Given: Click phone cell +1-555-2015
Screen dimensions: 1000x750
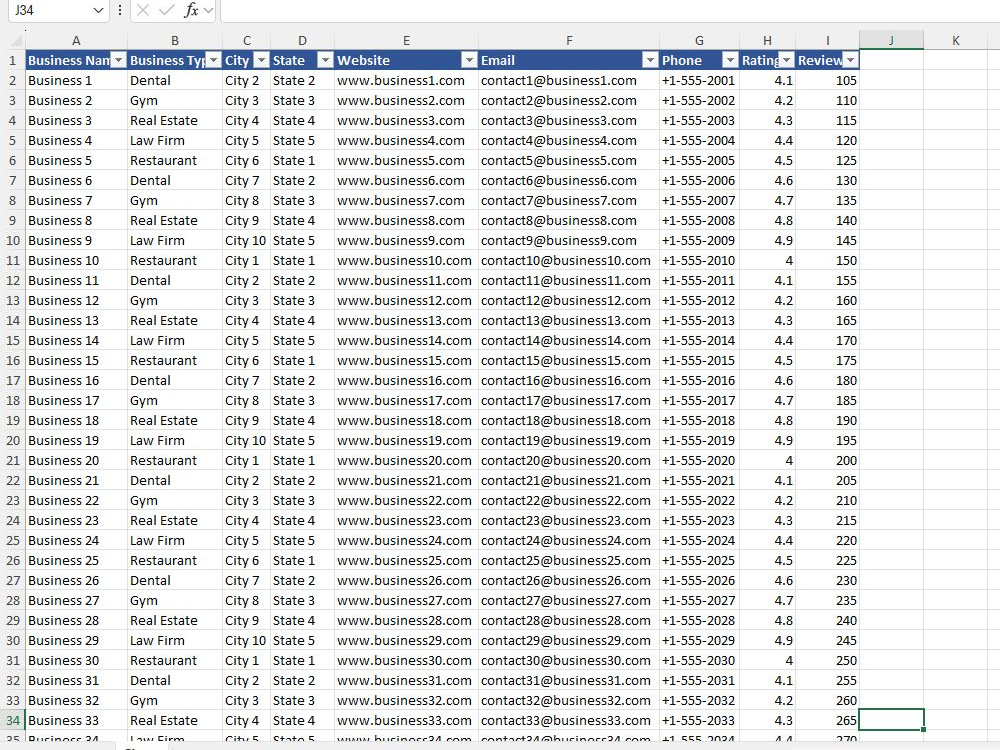Looking at the screenshot, I should (699, 360).
